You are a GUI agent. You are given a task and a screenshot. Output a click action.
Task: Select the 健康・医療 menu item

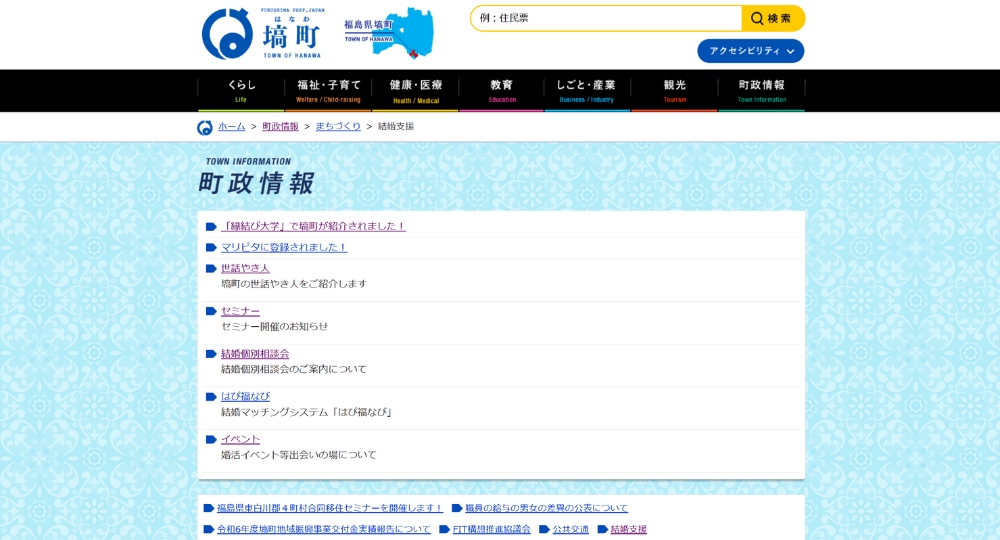pos(415,91)
